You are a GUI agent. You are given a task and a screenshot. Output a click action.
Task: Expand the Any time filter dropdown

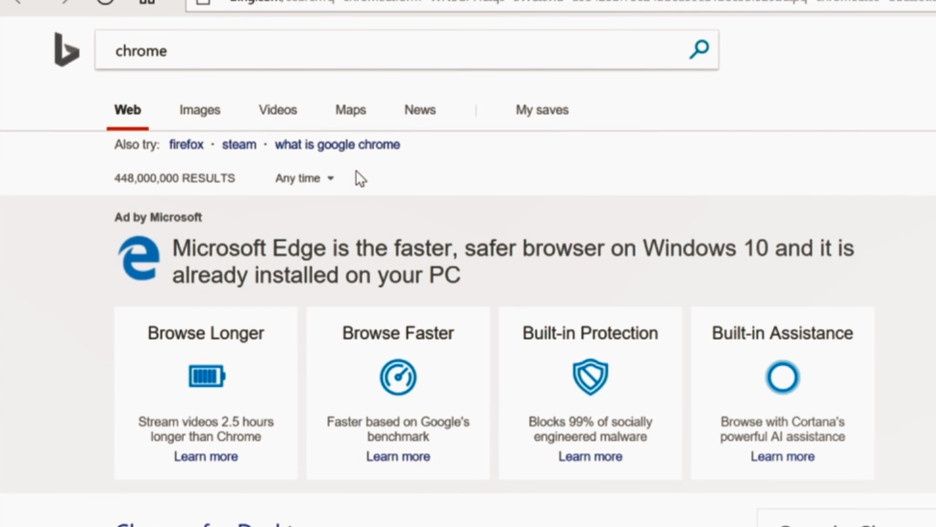tap(304, 178)
